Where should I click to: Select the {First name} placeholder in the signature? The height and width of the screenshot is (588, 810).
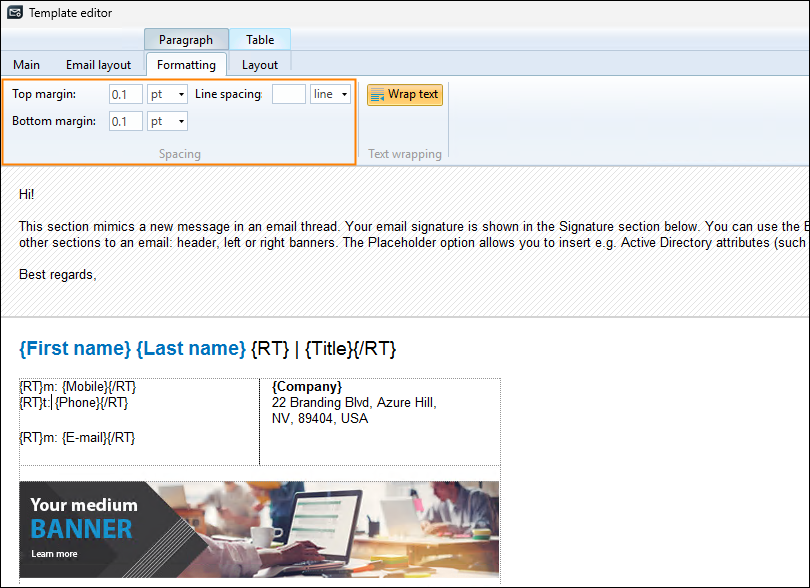pyautogui.click(x=71, y=348)
